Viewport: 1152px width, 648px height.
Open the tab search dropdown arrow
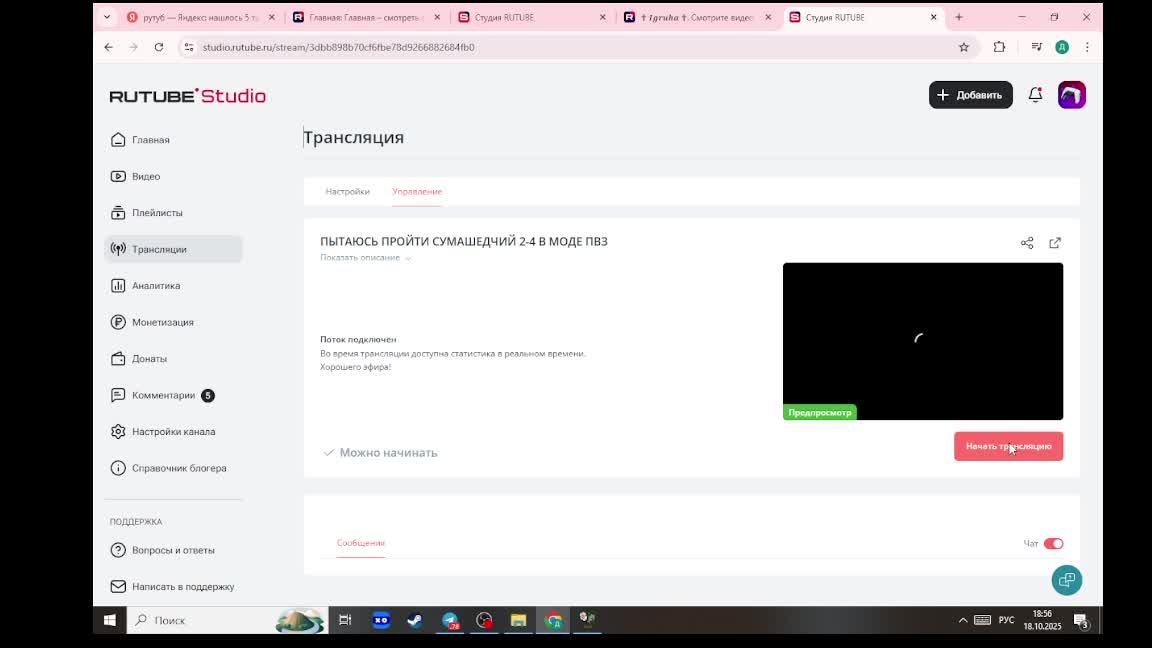click(x=107, y=17)
